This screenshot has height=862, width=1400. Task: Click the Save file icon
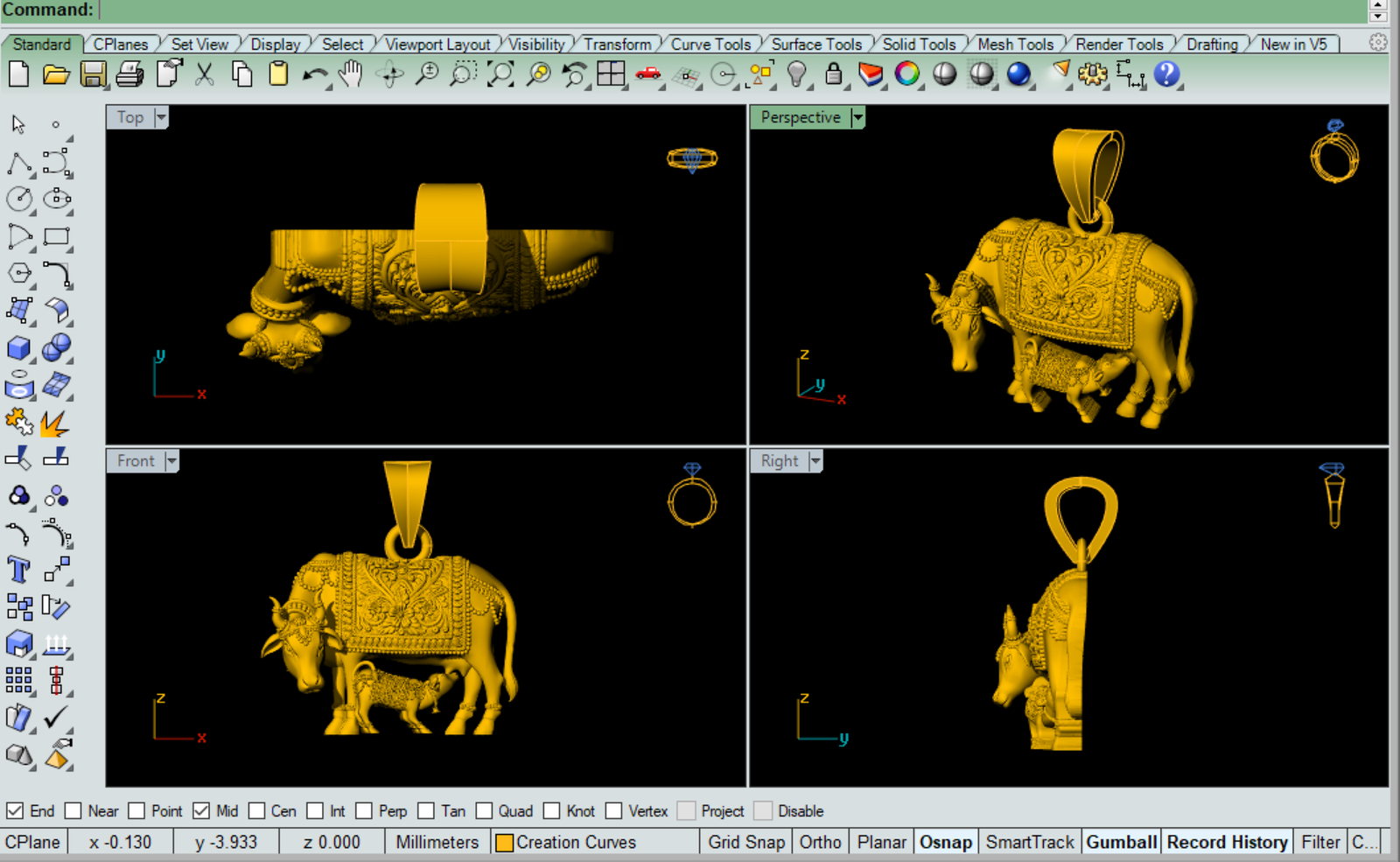[x=93, y=74]
